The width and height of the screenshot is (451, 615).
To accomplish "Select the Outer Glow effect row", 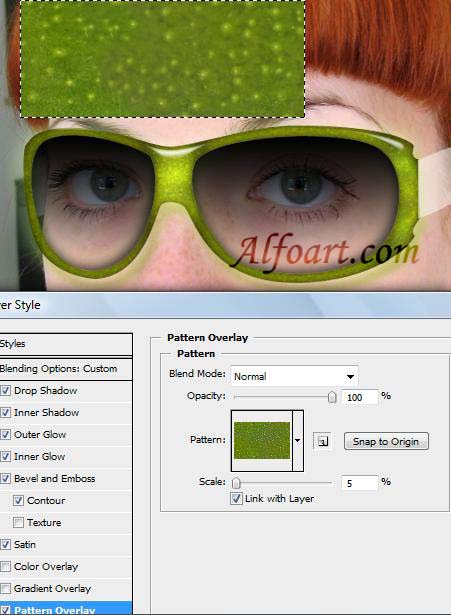I will [x=66, y=435].
